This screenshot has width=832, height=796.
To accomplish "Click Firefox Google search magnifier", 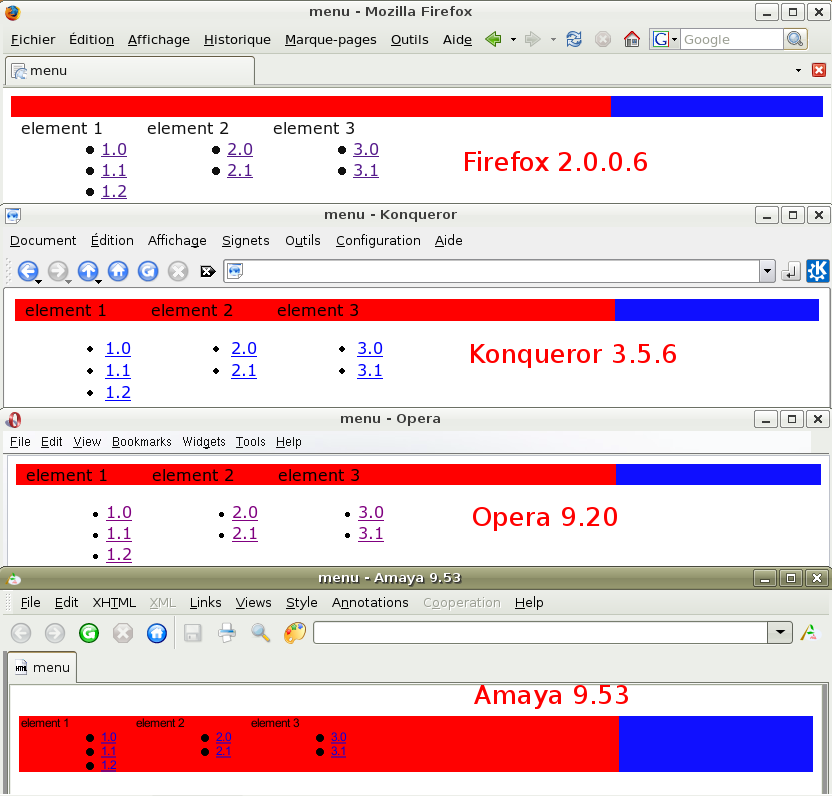I will point(795,39).
